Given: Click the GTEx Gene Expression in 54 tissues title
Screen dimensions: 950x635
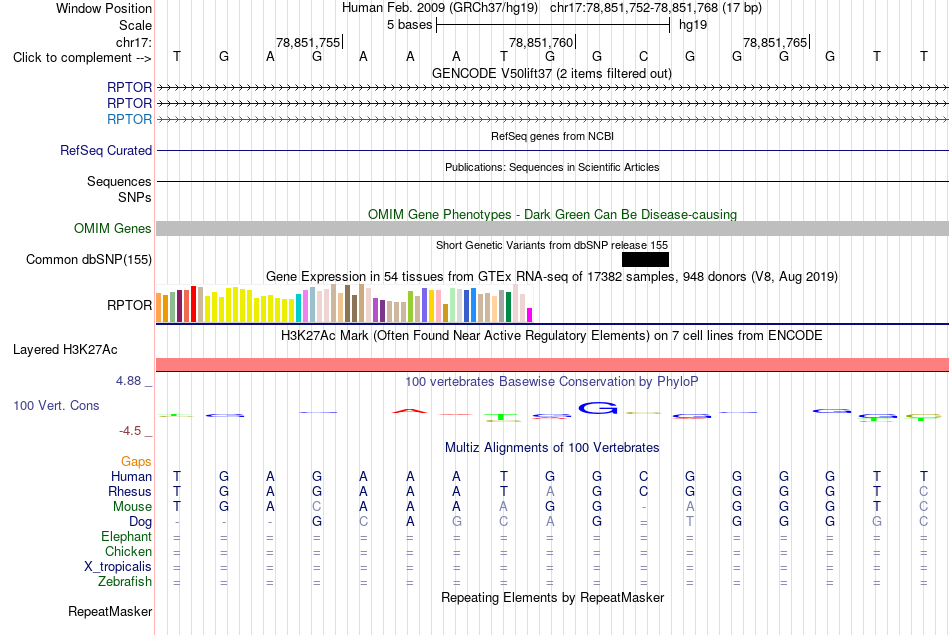Looking at the screenshot, I should [552, 276].
